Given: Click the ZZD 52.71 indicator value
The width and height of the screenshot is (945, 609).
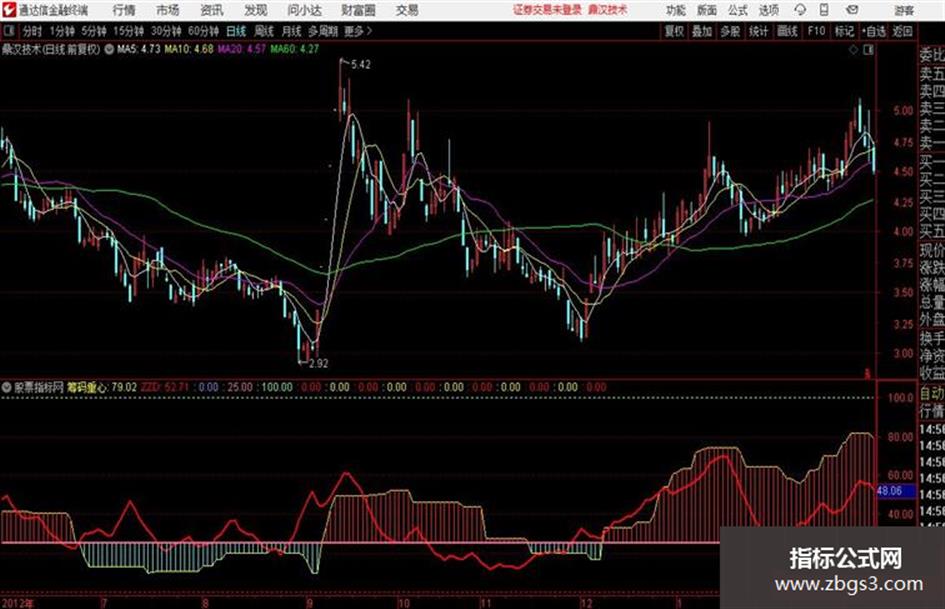Looking at the screenshot, I should [165, 387].
